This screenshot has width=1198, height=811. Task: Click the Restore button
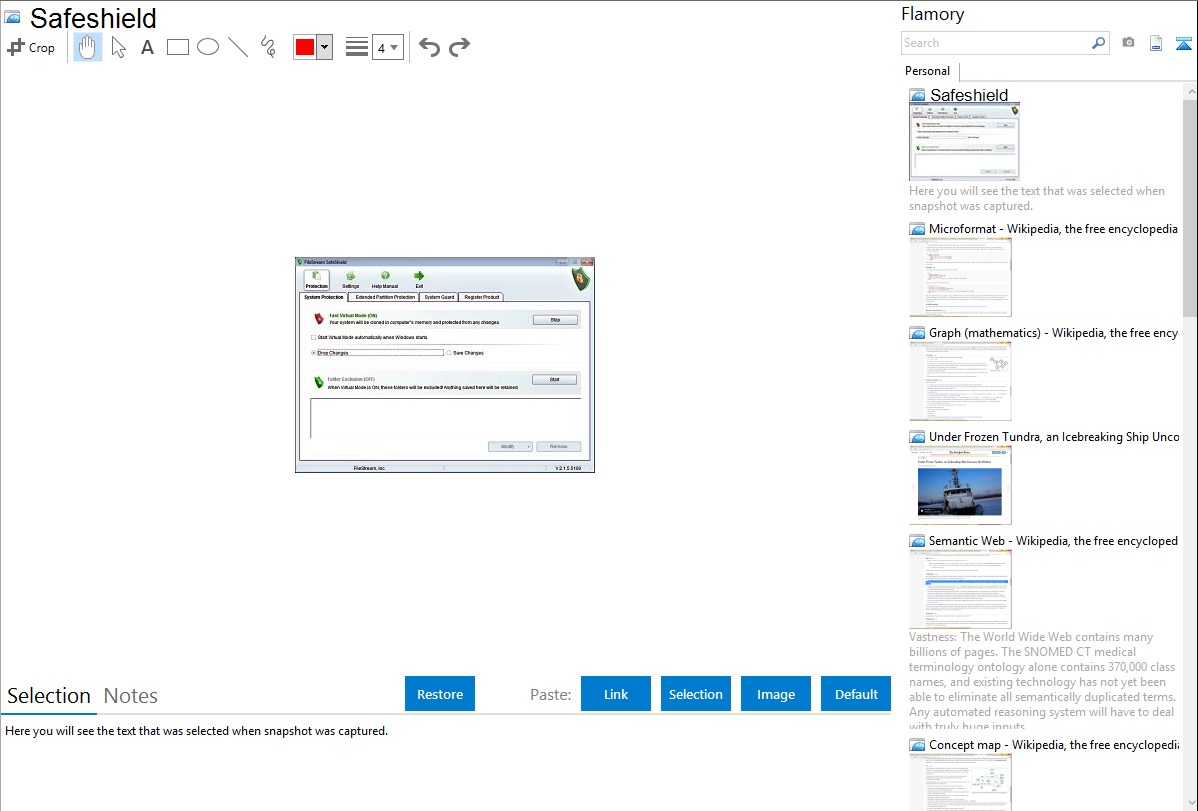click(440, 694)
